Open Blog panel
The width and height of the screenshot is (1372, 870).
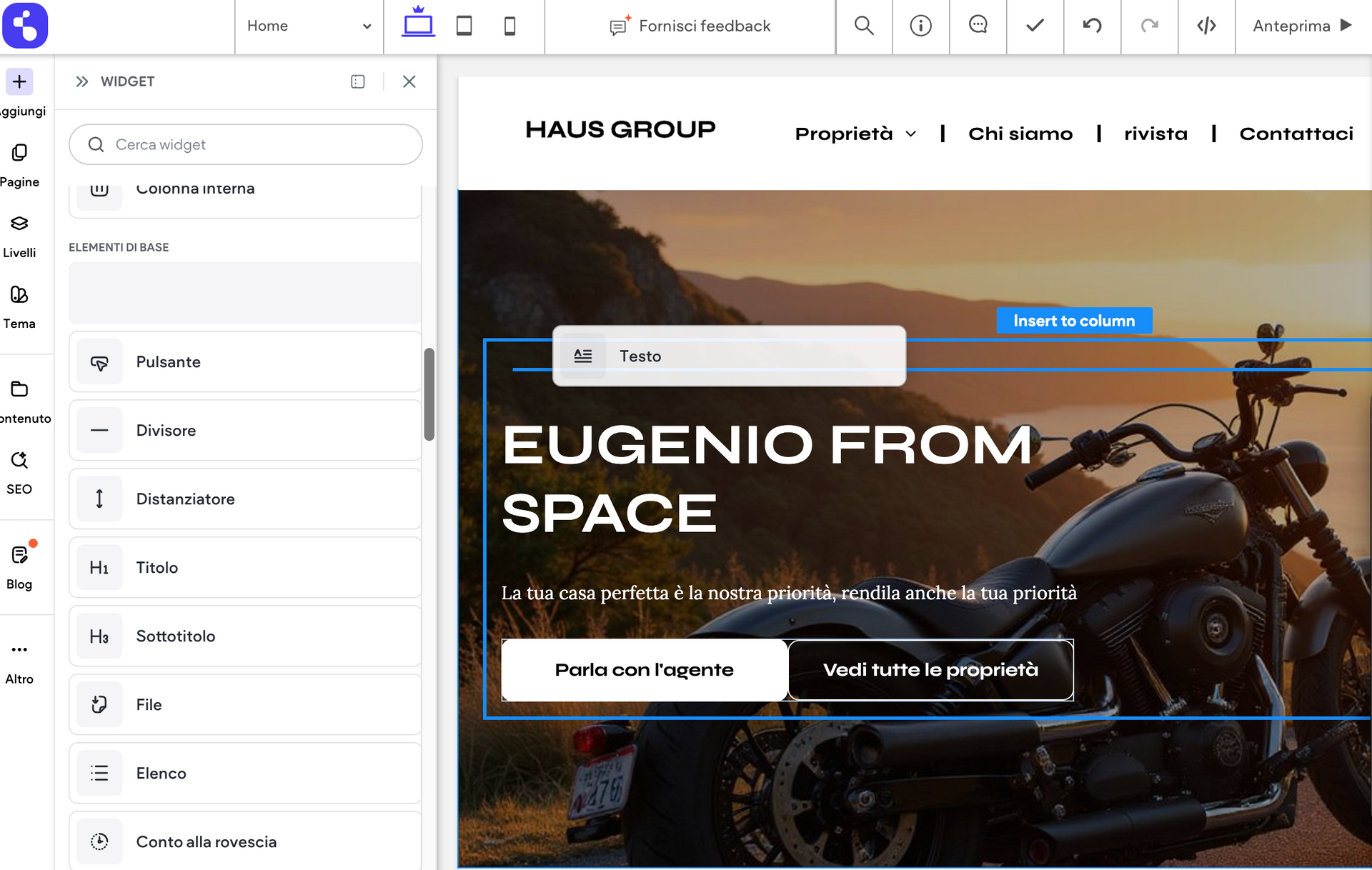pyautogui.click(x=19, y=567)
